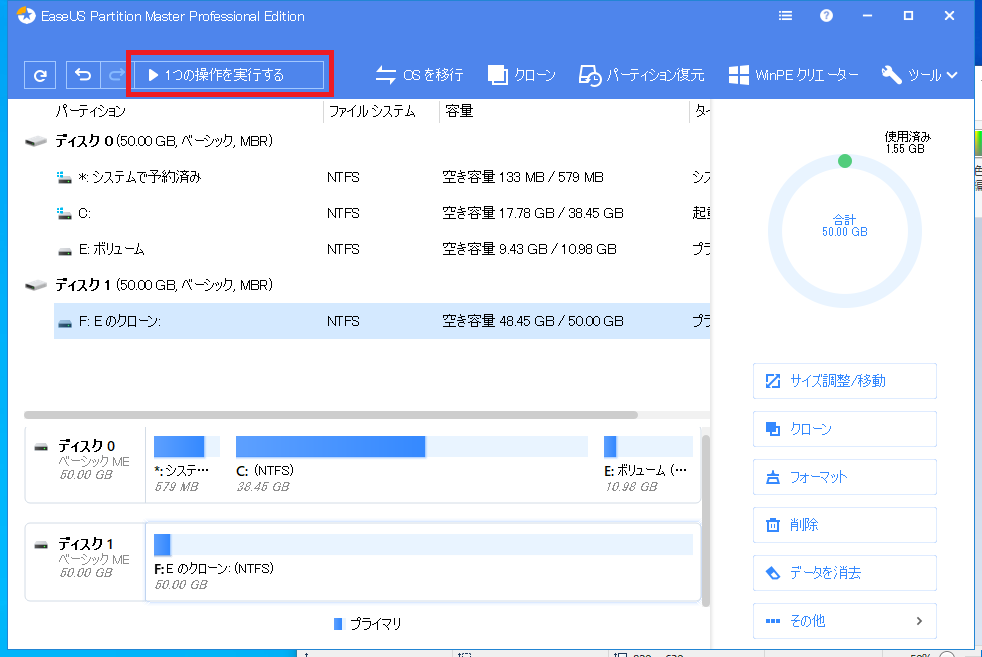Screen dimensions: 982x657
Task: Execute the 1つの操作を実行する button
Action: pos(228,73)
